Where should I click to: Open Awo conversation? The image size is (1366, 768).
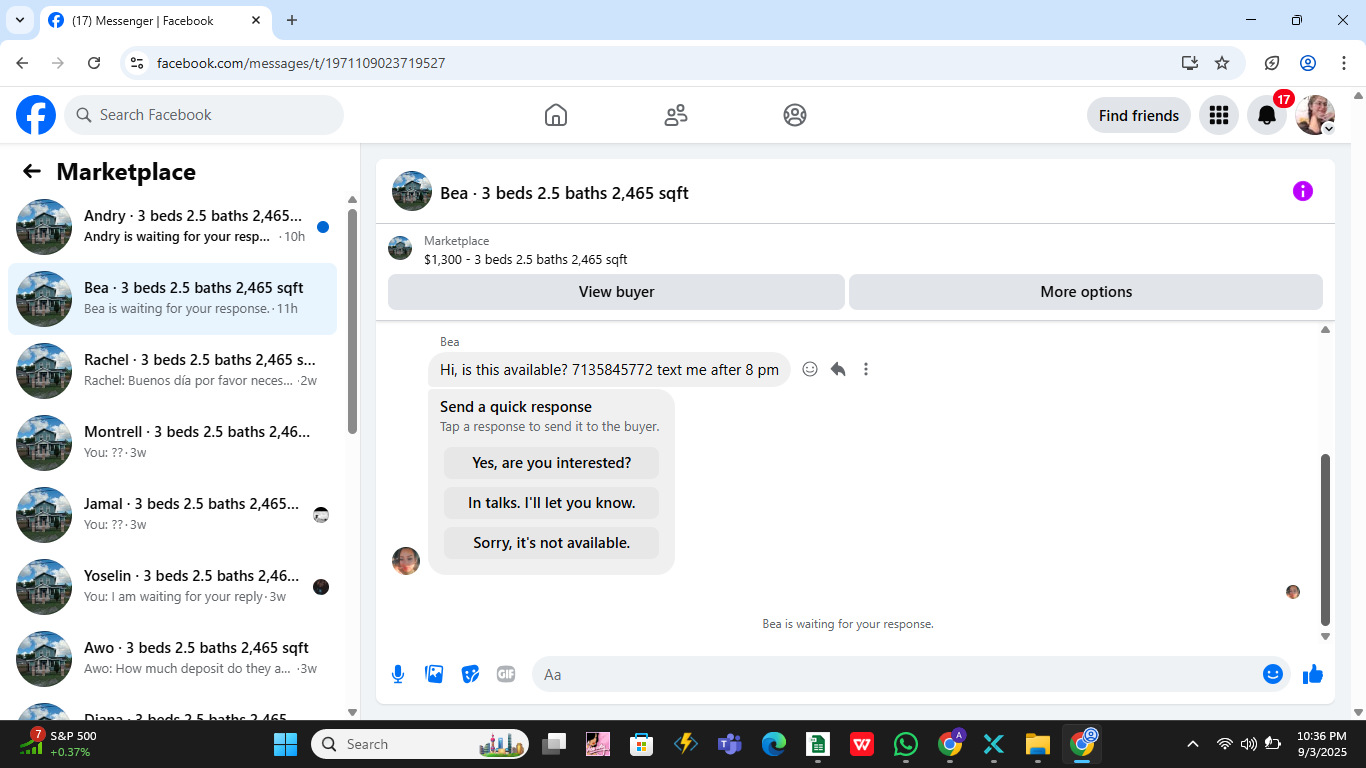(172, 659)
